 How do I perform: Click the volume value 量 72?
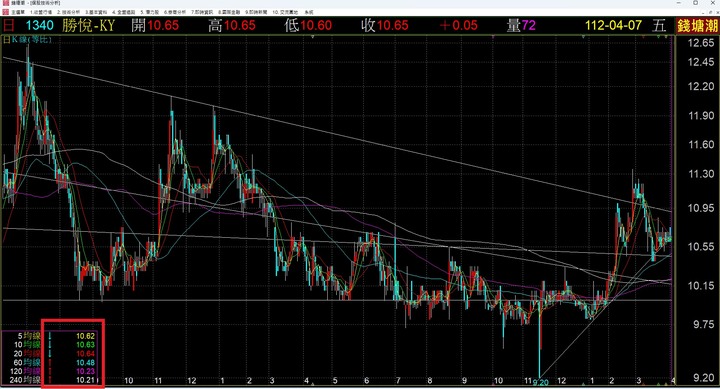point(521,25)
